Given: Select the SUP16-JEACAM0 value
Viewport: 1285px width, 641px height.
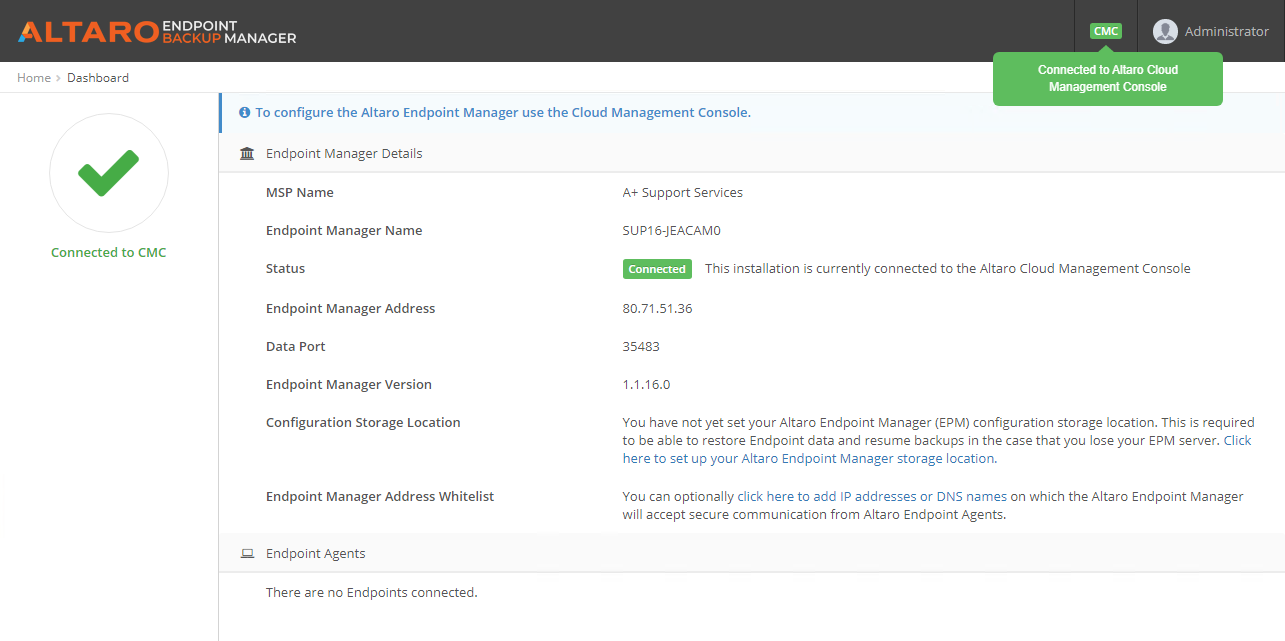Looking at the screenshot, I should click(672, 230).
